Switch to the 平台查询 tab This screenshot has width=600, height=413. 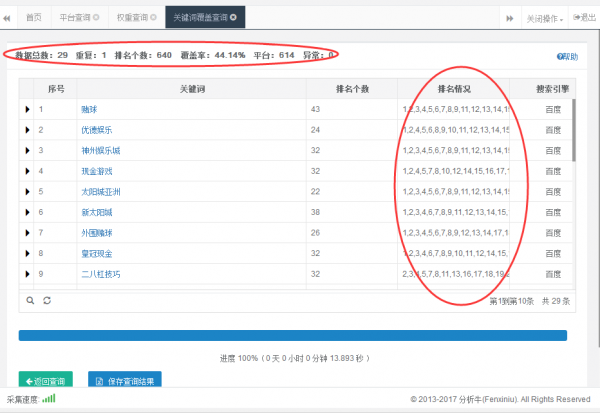point(75,18)
